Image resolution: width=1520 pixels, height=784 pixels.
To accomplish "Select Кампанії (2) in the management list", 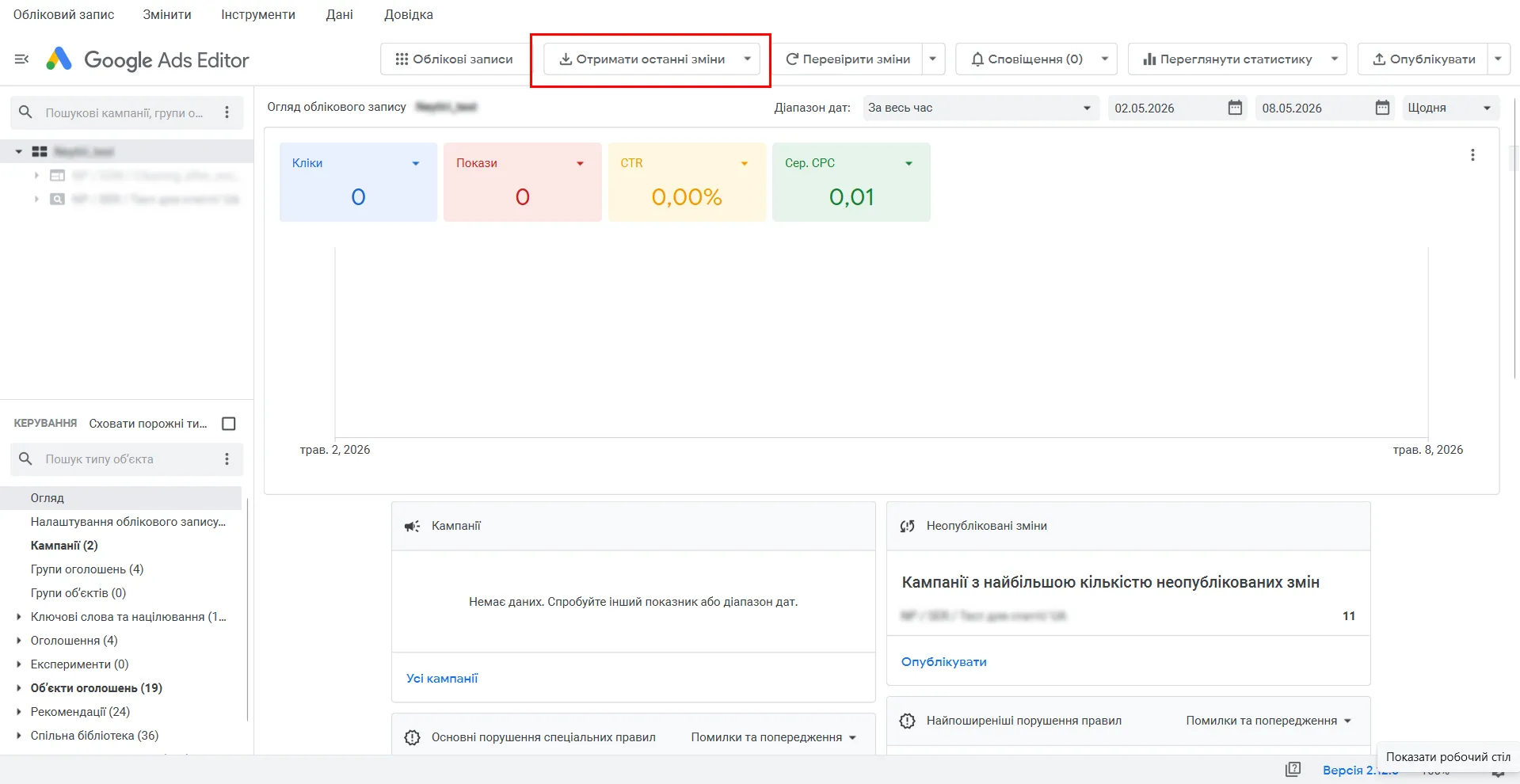I will [x=64, y=546].
